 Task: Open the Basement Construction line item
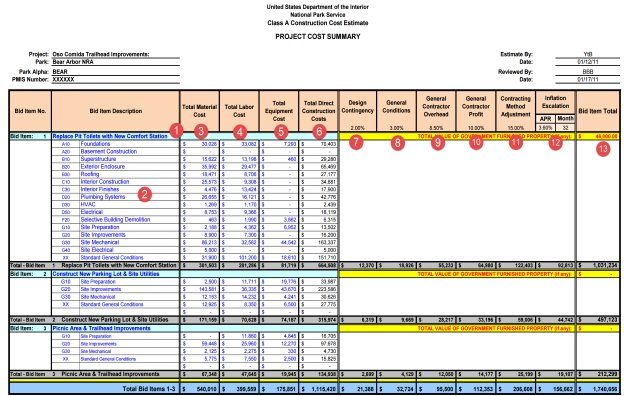(x=109, y=151)
